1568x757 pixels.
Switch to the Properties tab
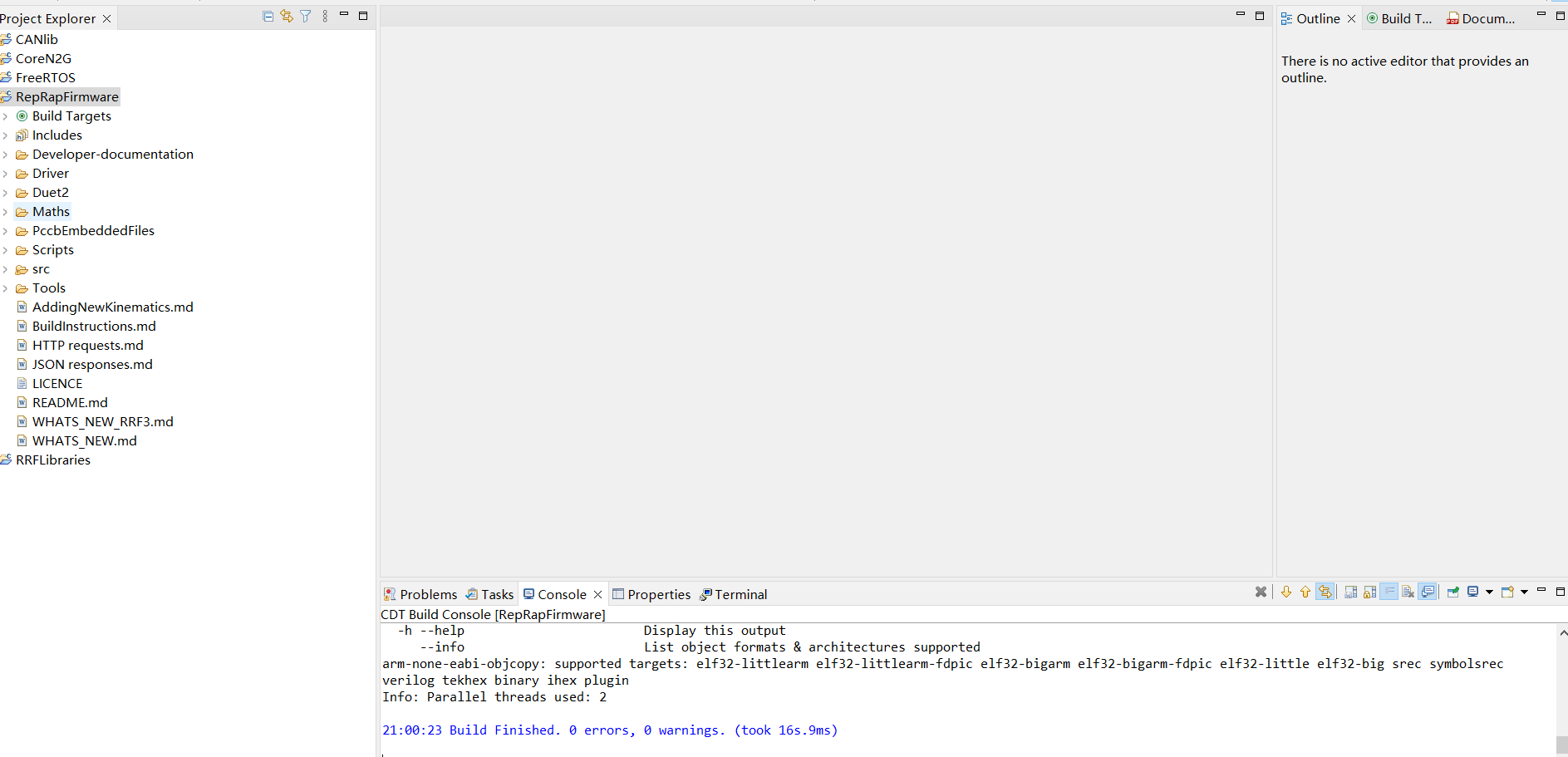point(651,594)
